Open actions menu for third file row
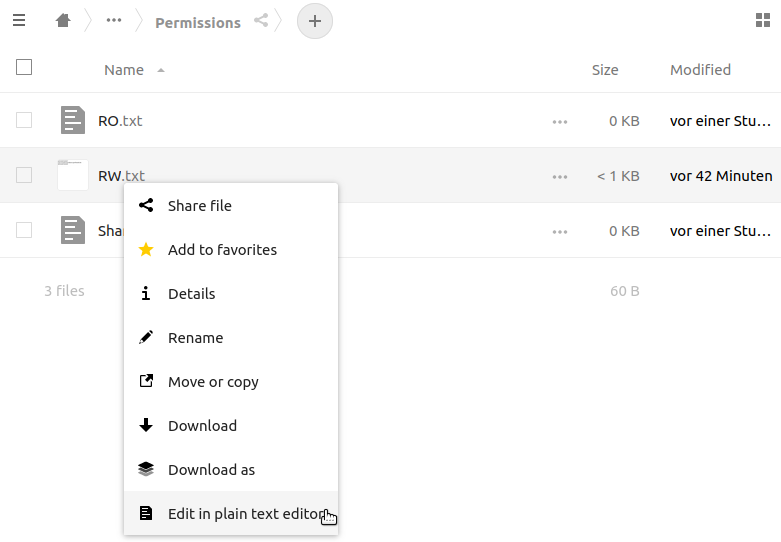The width and height of the screenshot is (781, 542). (560, 231)
